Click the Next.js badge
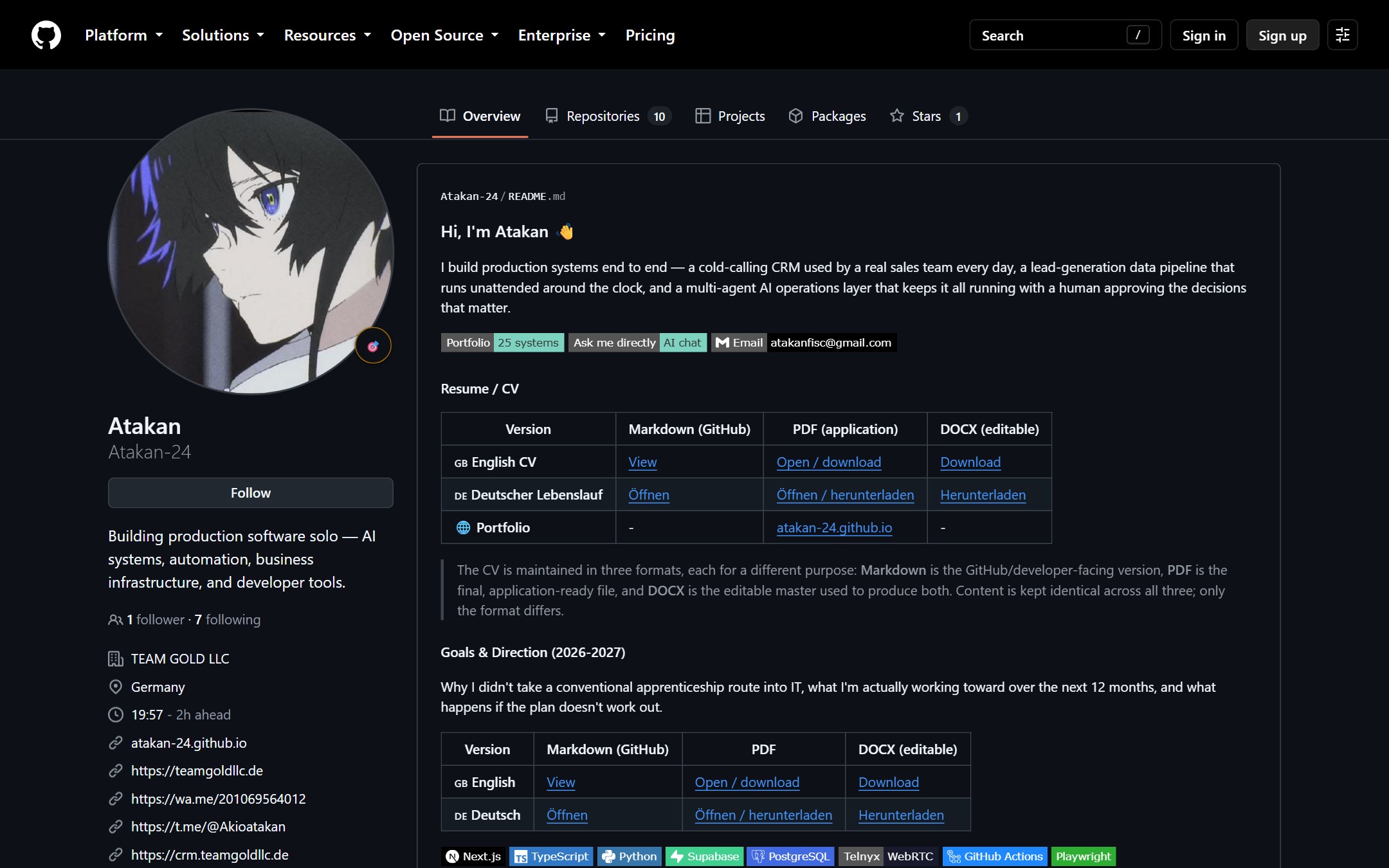Viewport: 1389px width, 868px height. pos(473,856)
